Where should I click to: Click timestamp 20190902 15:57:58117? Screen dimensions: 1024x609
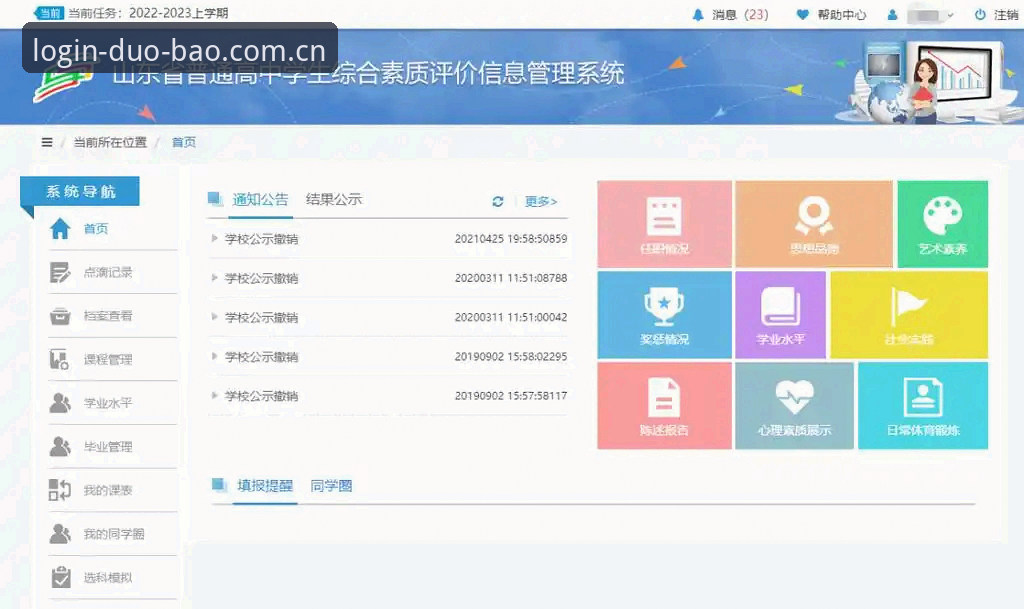pyautogui.click(x=511, y=396)
